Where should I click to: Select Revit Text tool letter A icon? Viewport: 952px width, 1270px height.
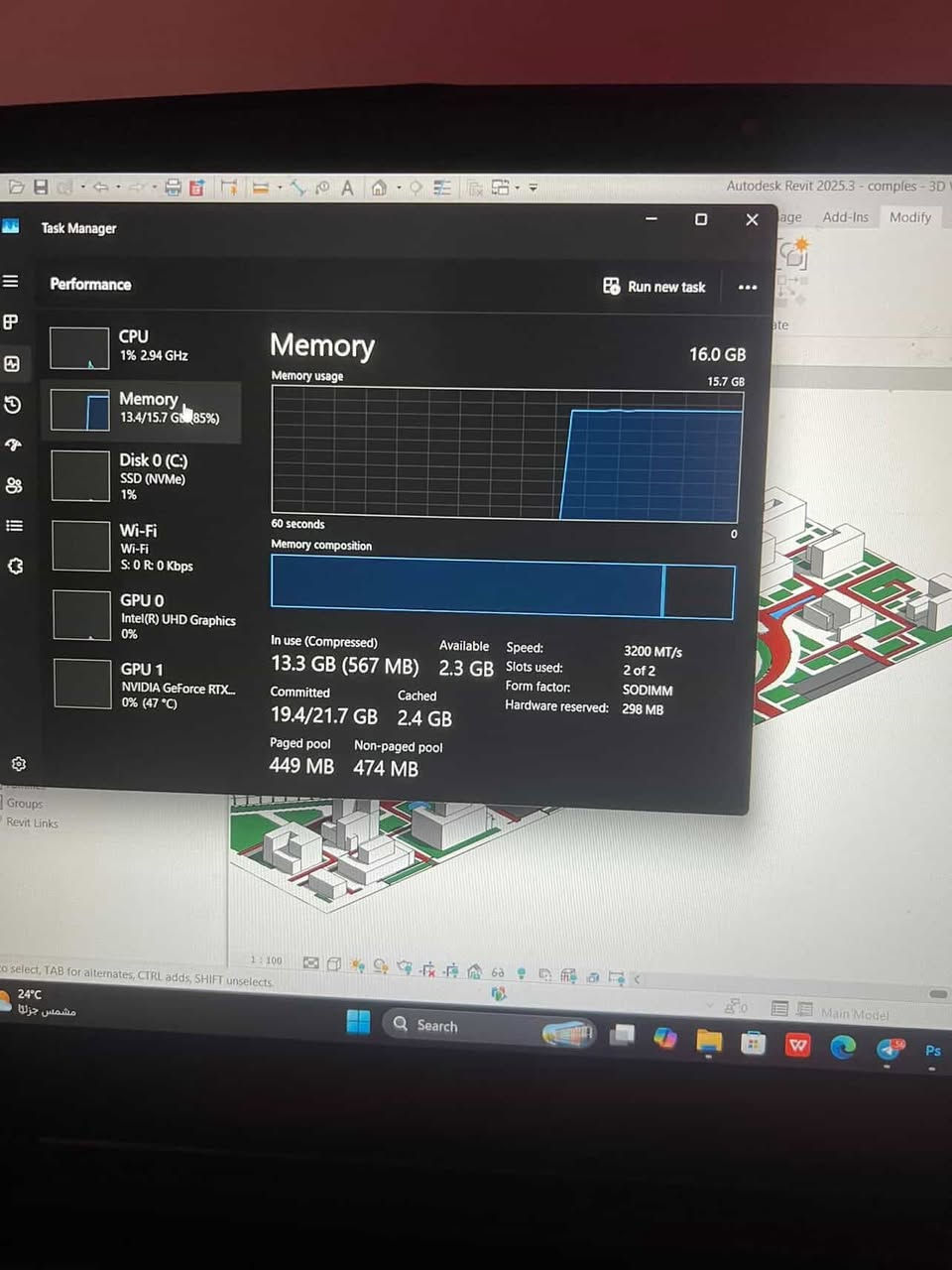(x=347, y=188)
